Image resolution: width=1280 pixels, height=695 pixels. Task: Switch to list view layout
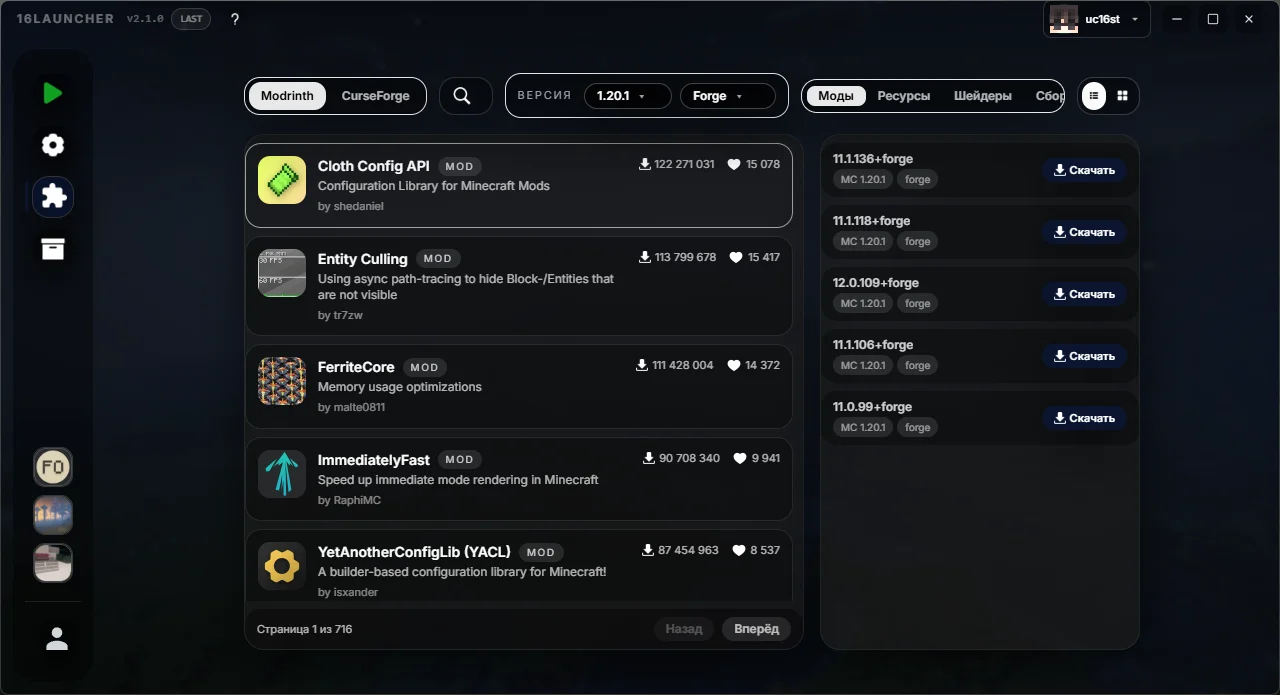(x=1095, y=96)
